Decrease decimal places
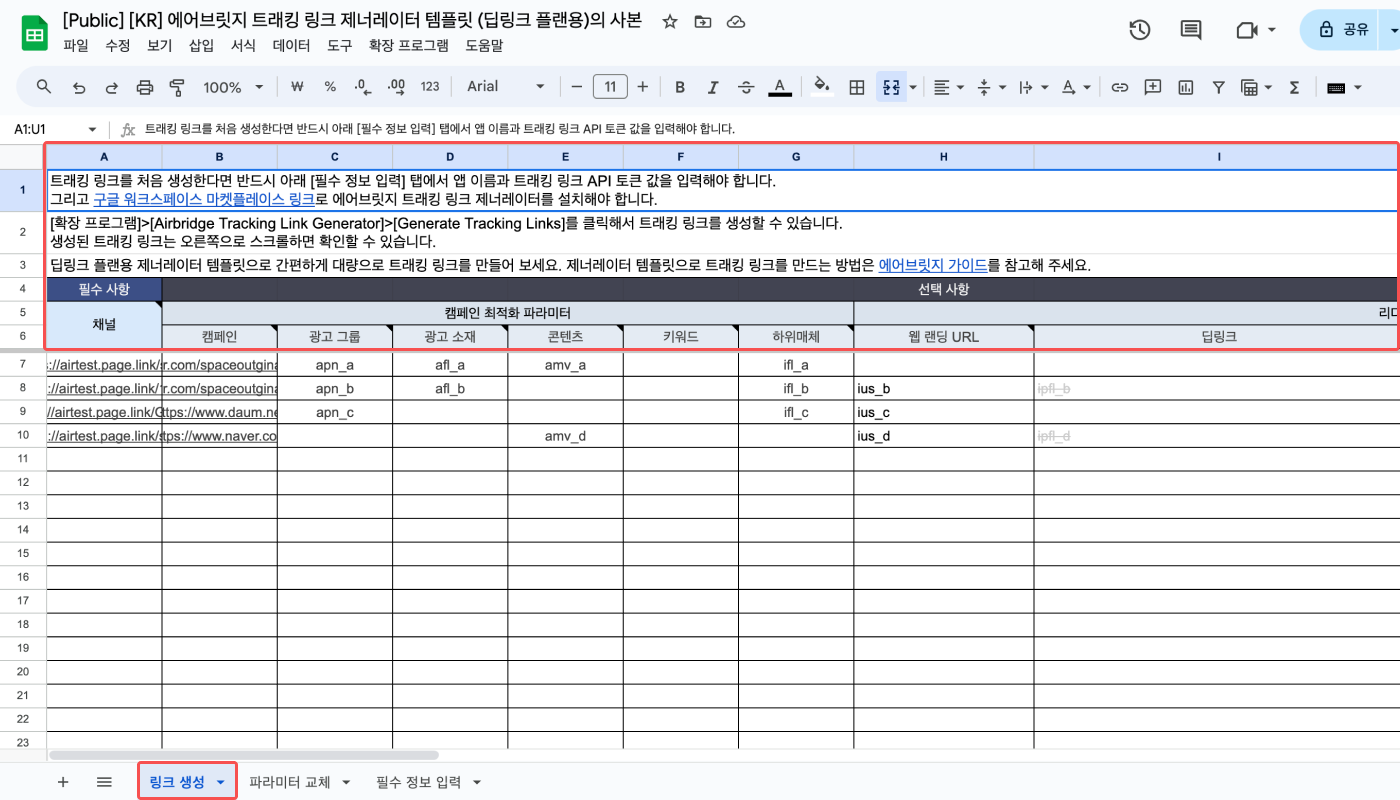 [x=363, y=87]
